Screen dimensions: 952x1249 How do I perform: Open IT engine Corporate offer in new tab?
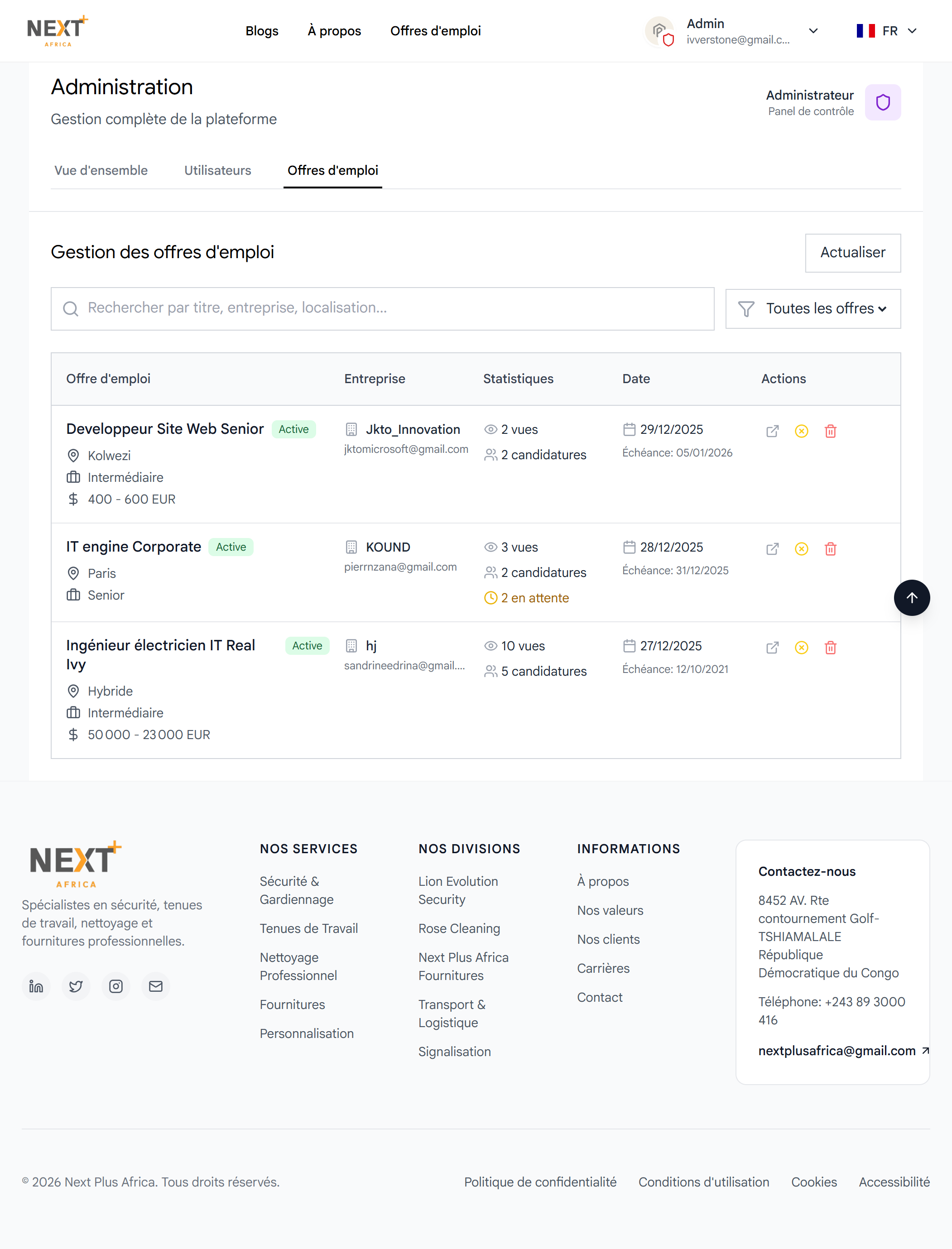tap(772, 549)
